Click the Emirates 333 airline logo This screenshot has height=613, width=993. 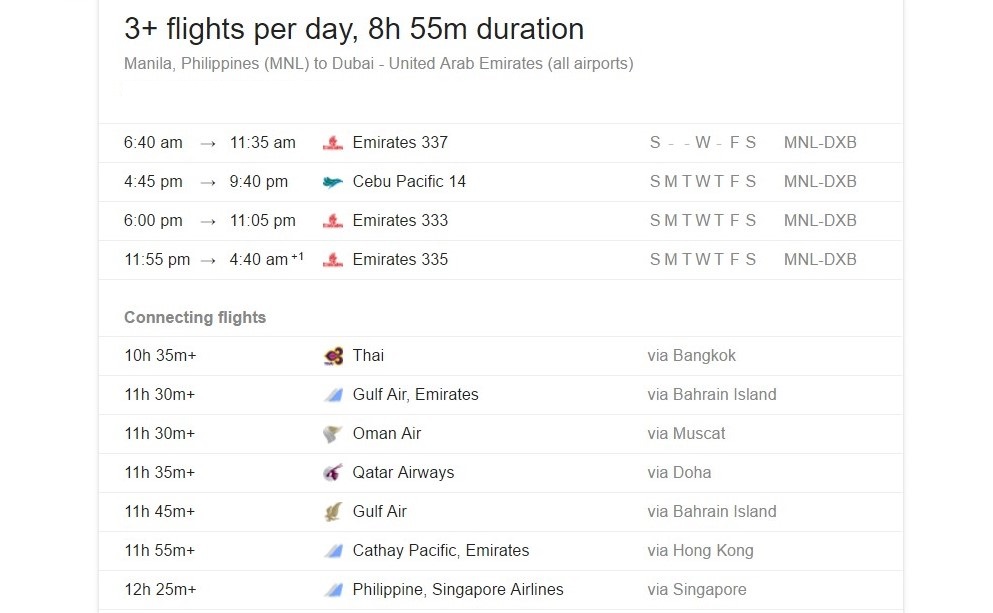[333, 221]
